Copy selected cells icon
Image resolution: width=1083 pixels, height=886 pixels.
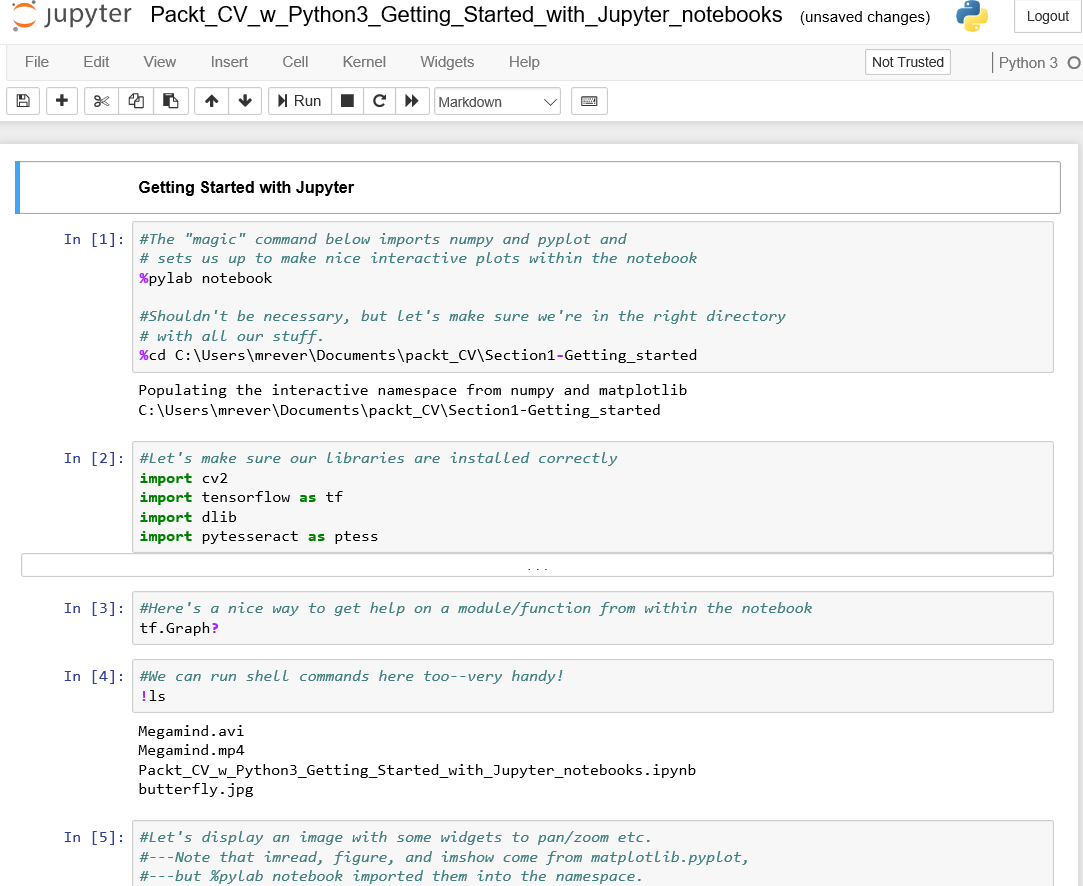click(136, 101)
